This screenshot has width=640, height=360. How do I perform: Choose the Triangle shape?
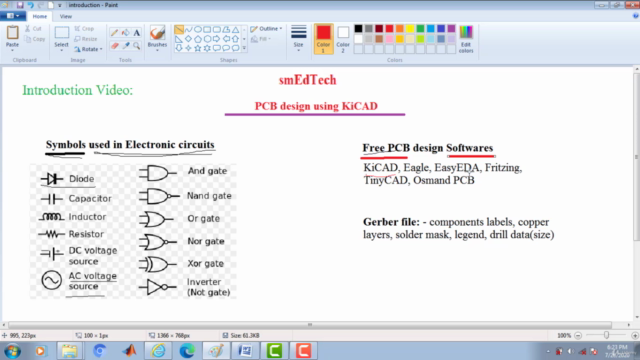[x=236, y=30]
